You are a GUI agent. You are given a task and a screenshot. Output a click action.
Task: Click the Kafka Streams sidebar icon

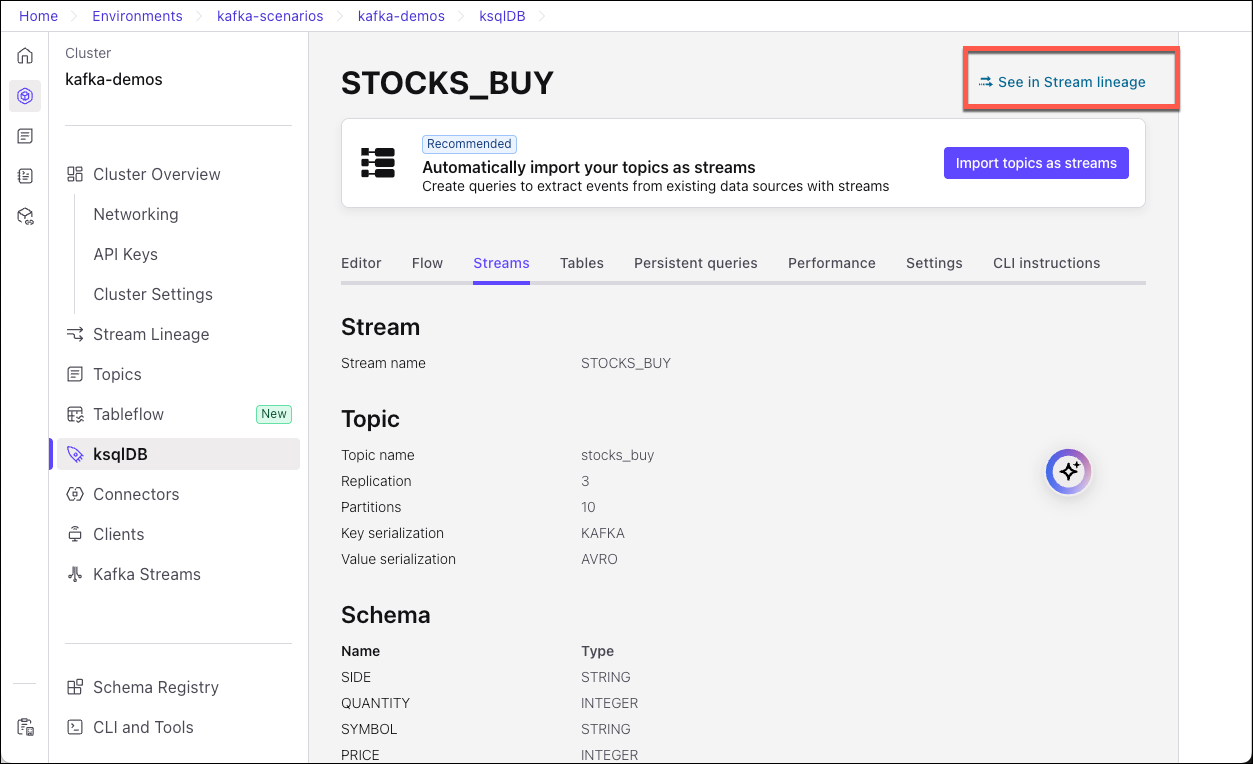point(75,574)
